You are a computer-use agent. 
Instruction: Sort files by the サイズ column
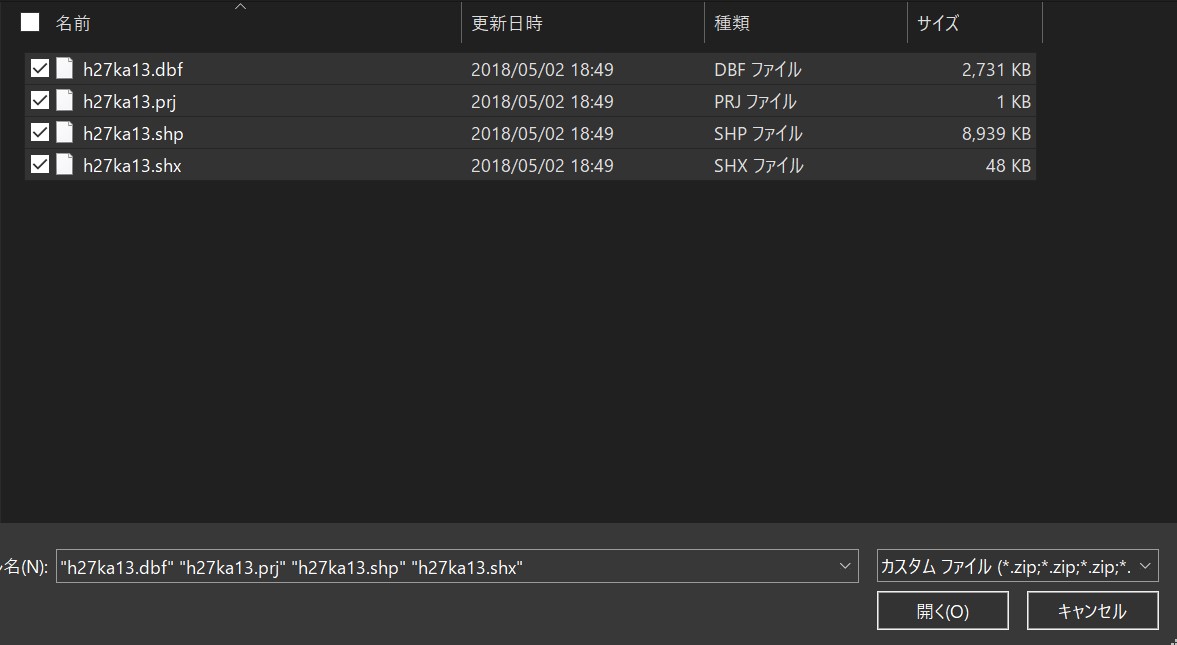point(937,22)
